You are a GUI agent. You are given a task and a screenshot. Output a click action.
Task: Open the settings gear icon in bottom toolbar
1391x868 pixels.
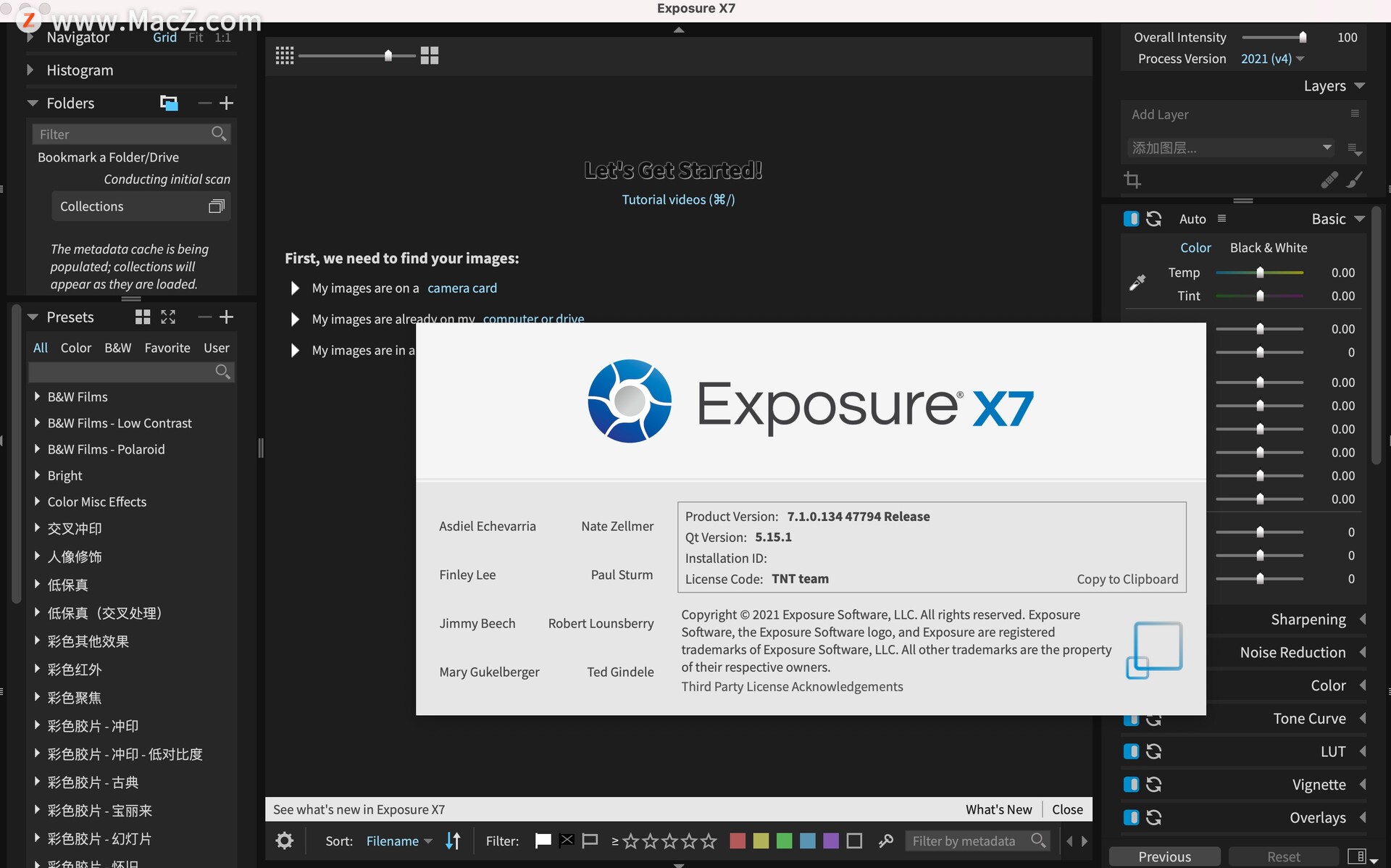285,840
